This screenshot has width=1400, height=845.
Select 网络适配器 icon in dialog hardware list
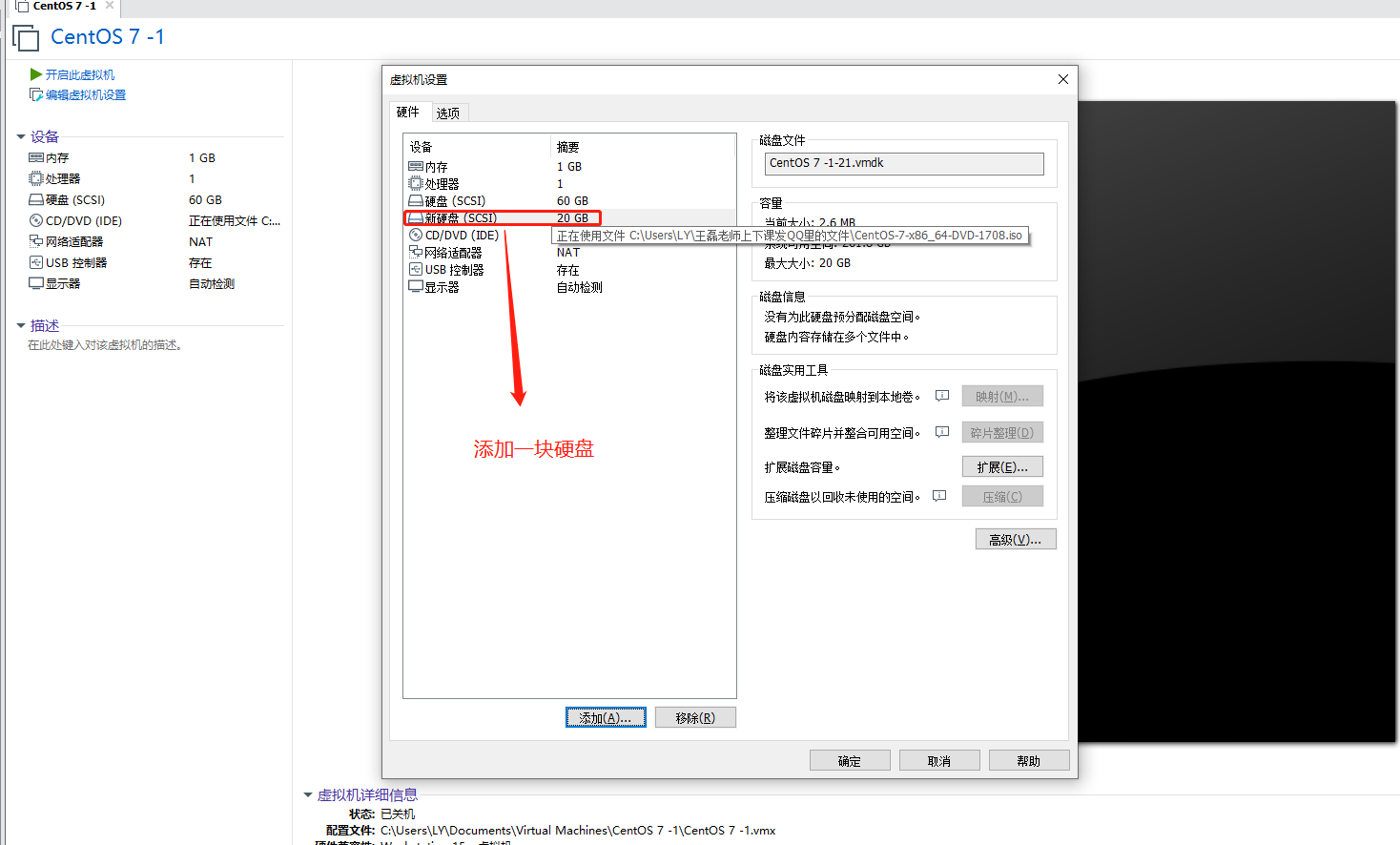(x=416, y=252)
